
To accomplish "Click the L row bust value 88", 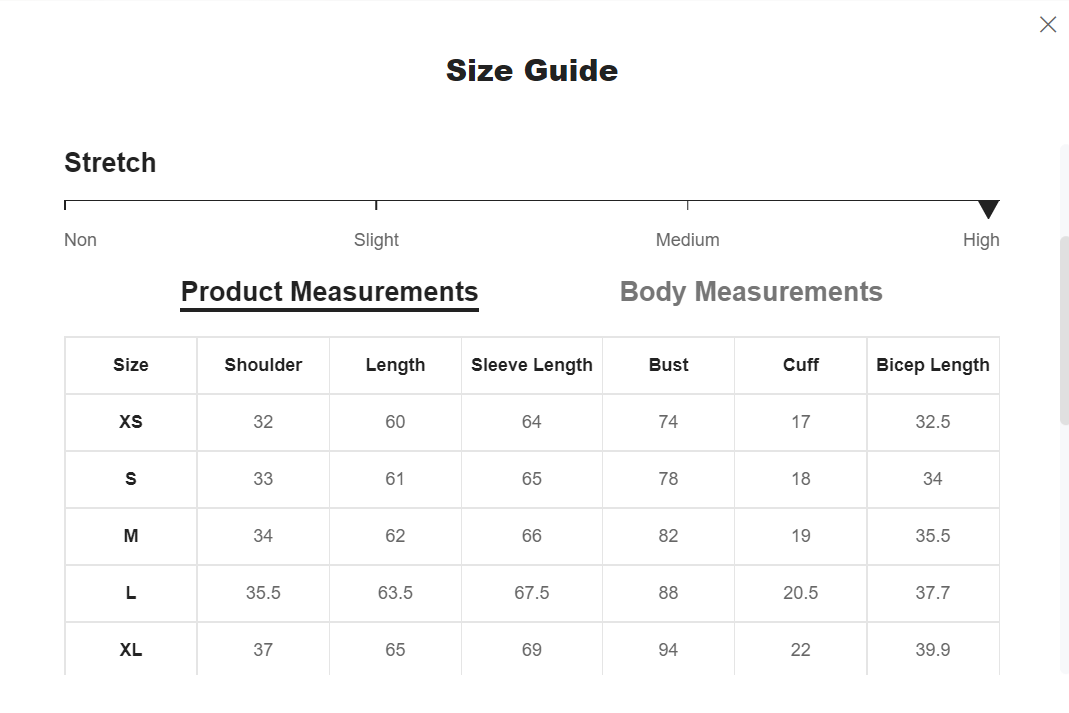I will pyautogui.click(x=668, y=593).
